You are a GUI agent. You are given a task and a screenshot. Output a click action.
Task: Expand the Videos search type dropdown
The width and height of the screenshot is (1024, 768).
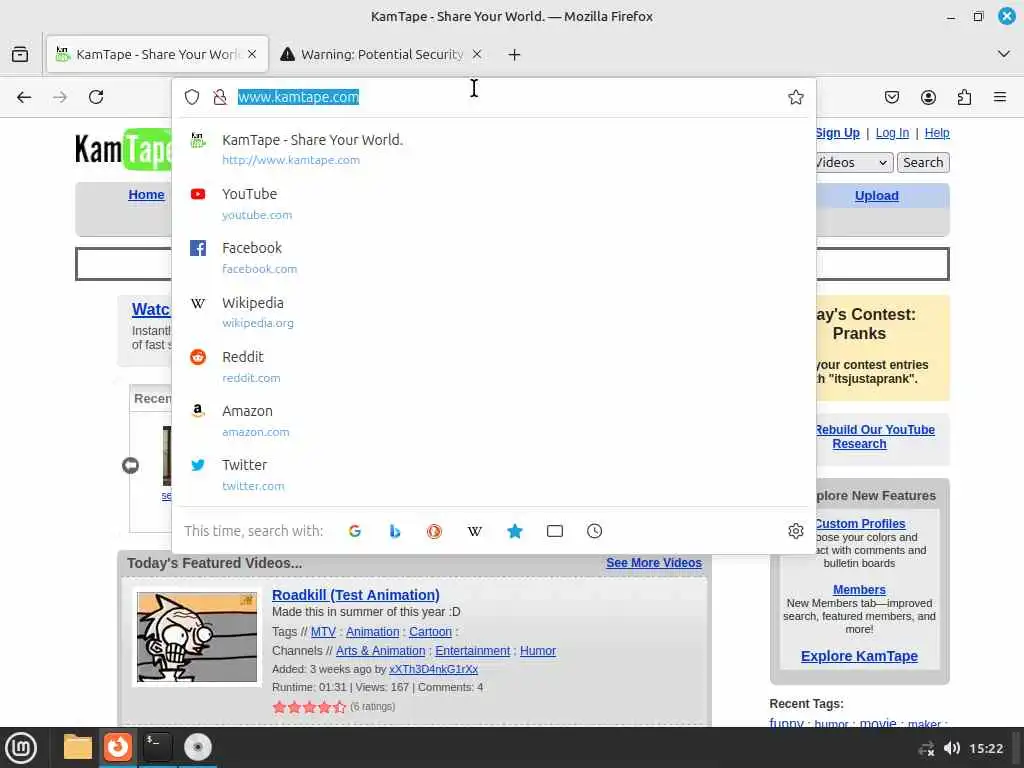click(852, 163)
